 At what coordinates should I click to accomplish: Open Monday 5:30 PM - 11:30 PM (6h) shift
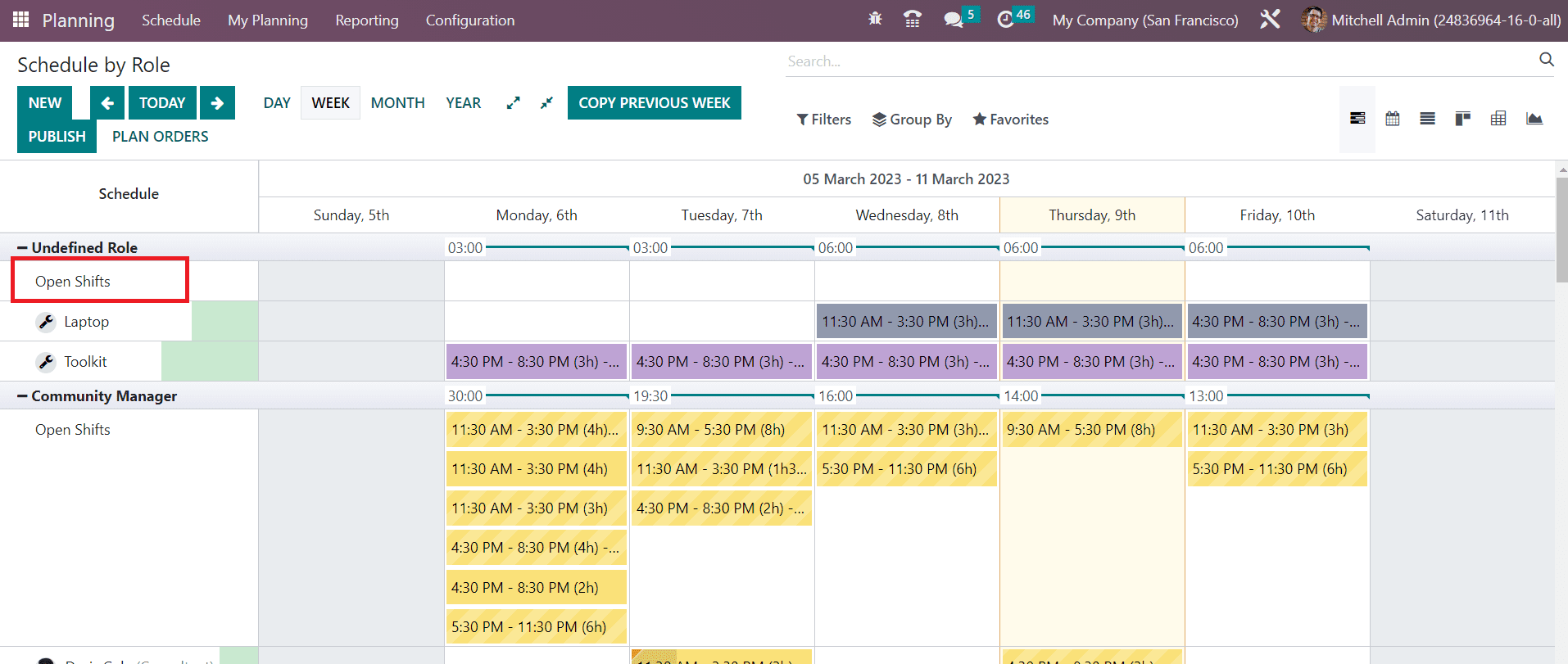[537, 627]
